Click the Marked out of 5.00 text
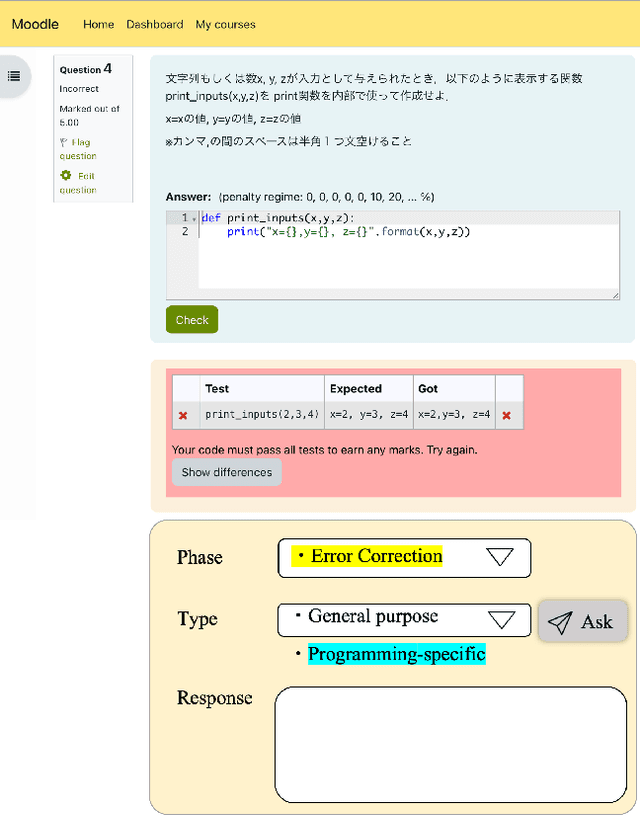The width and height of the screenshot is (640, 816). 89,116
